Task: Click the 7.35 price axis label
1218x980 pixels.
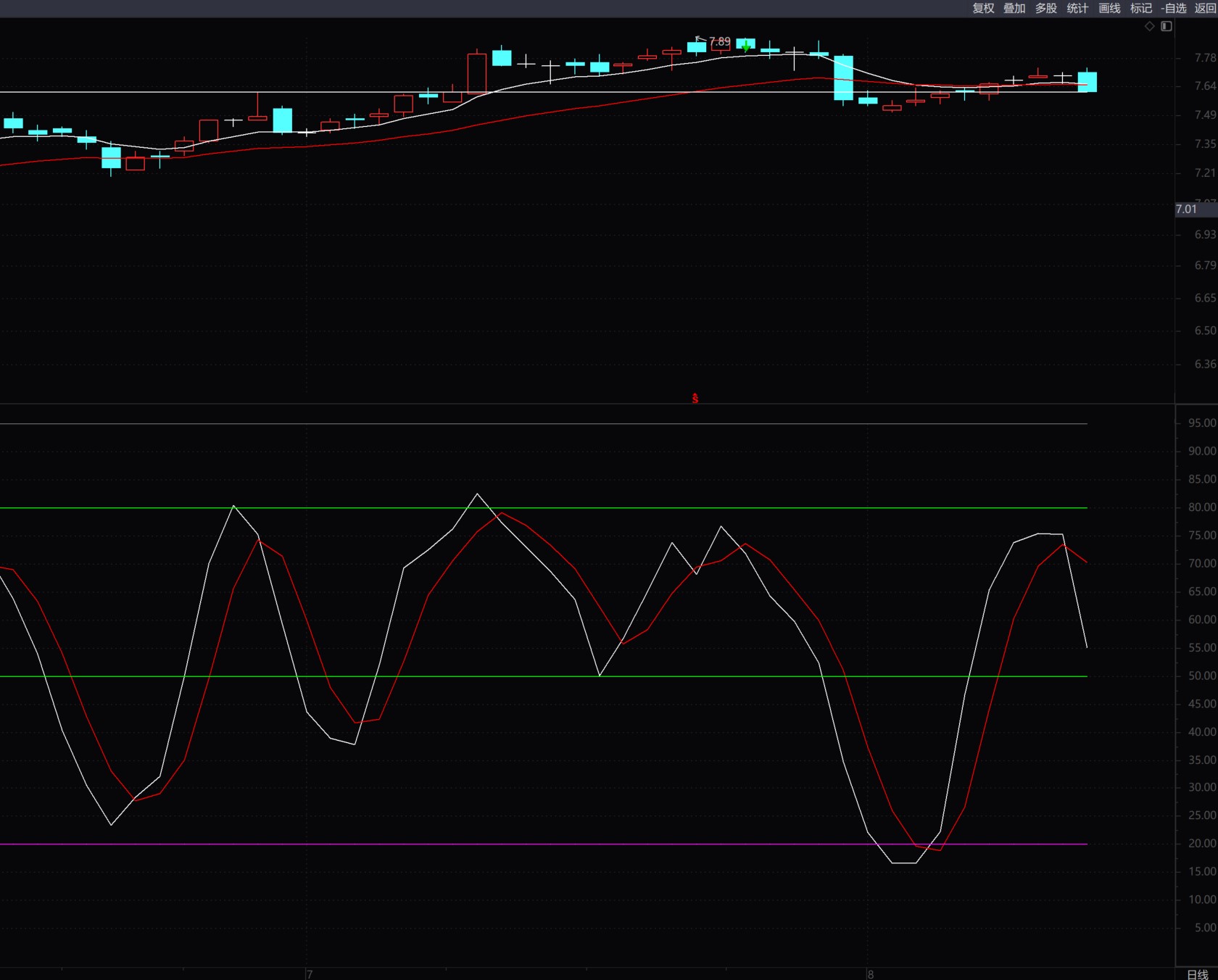Action: pos(1205,144)
